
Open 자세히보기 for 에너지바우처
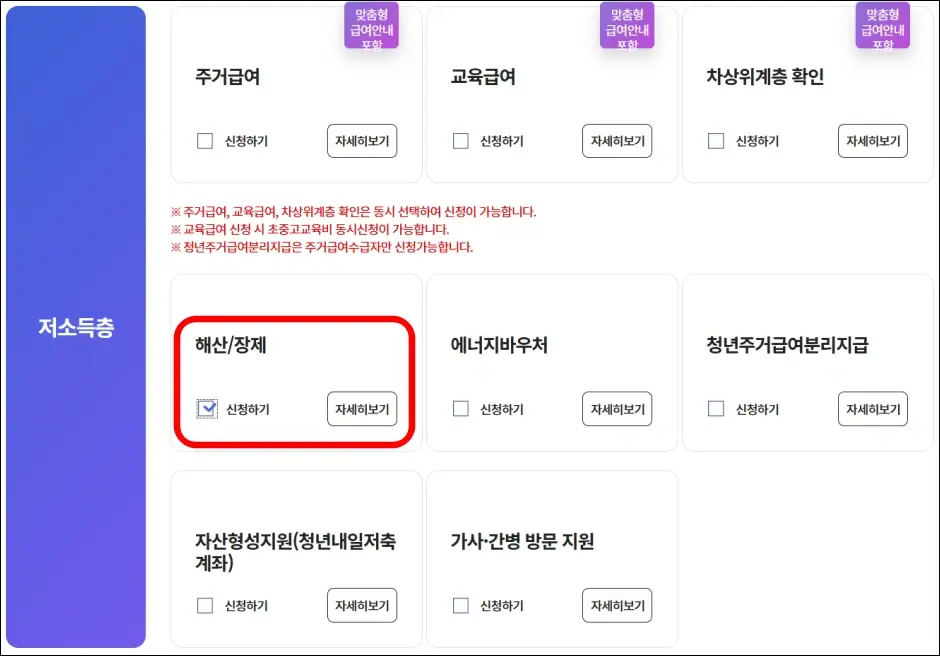(617, 409)
